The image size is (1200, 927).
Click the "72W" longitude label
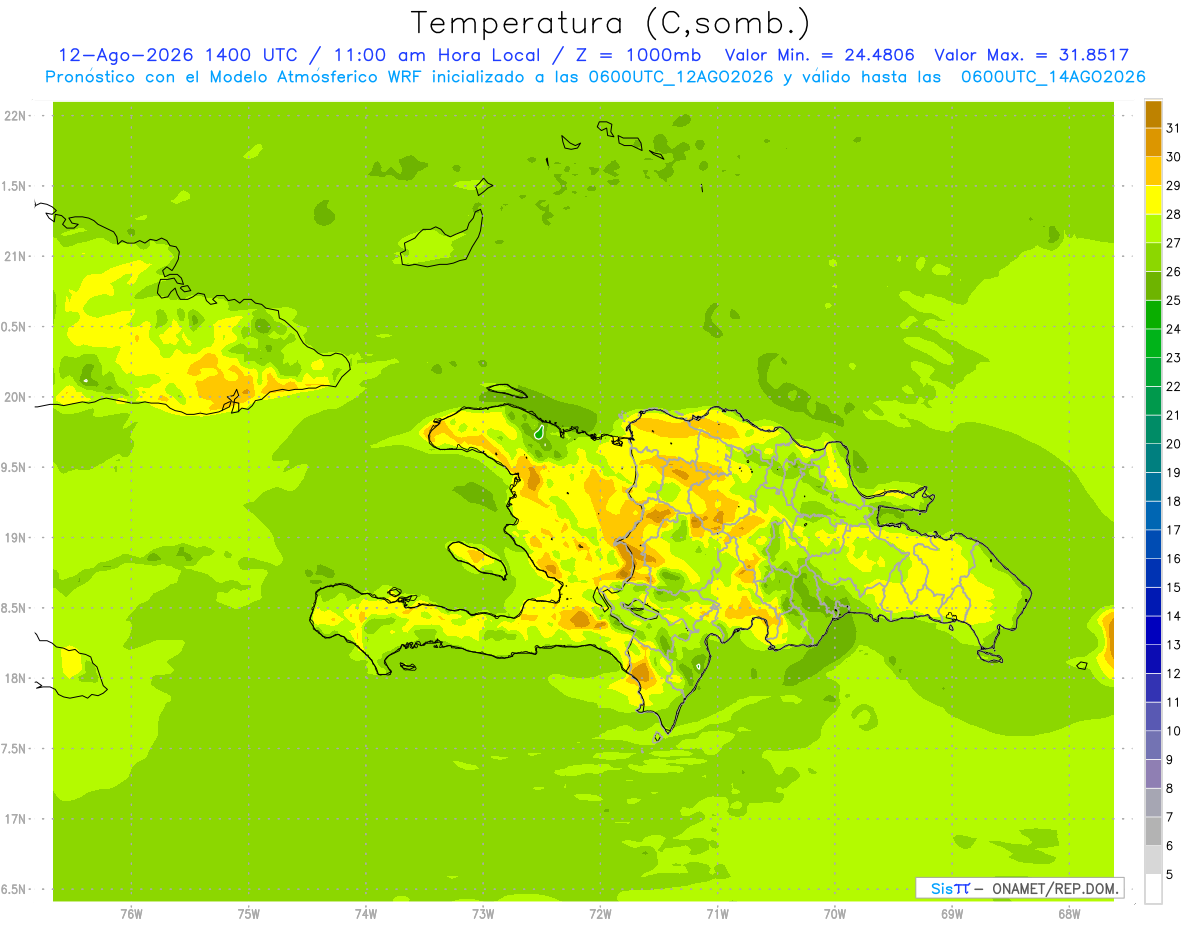coord(600,914)
